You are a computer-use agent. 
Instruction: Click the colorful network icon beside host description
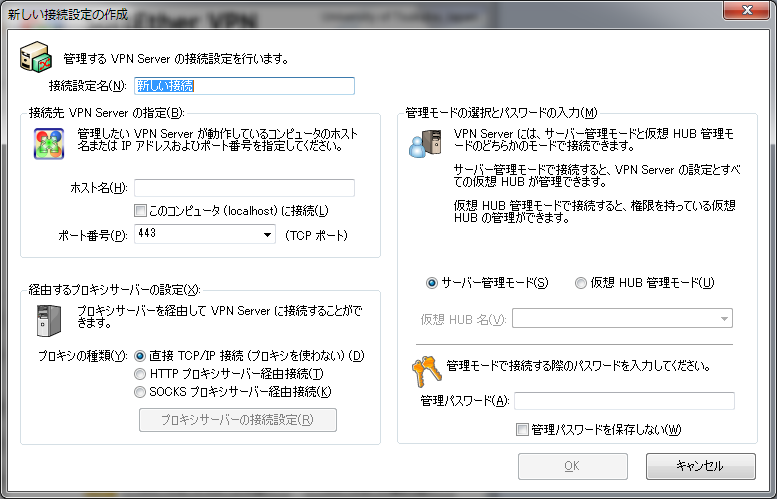[x=49, y=143]
